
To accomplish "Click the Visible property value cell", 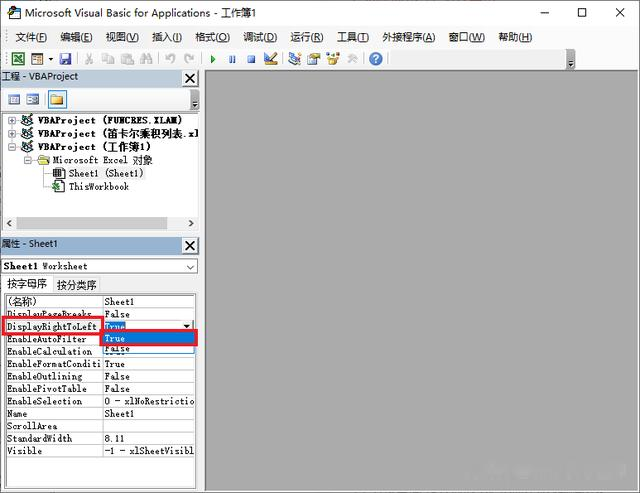I will coord(149,451).
